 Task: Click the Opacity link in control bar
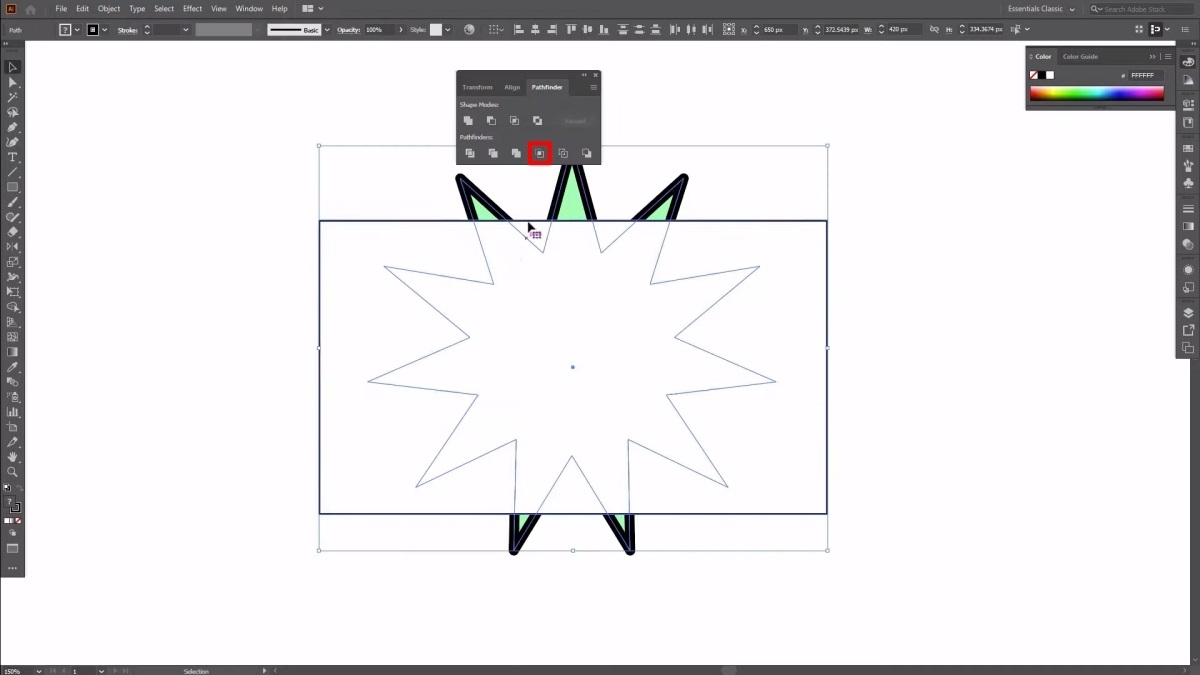[348, 30]
